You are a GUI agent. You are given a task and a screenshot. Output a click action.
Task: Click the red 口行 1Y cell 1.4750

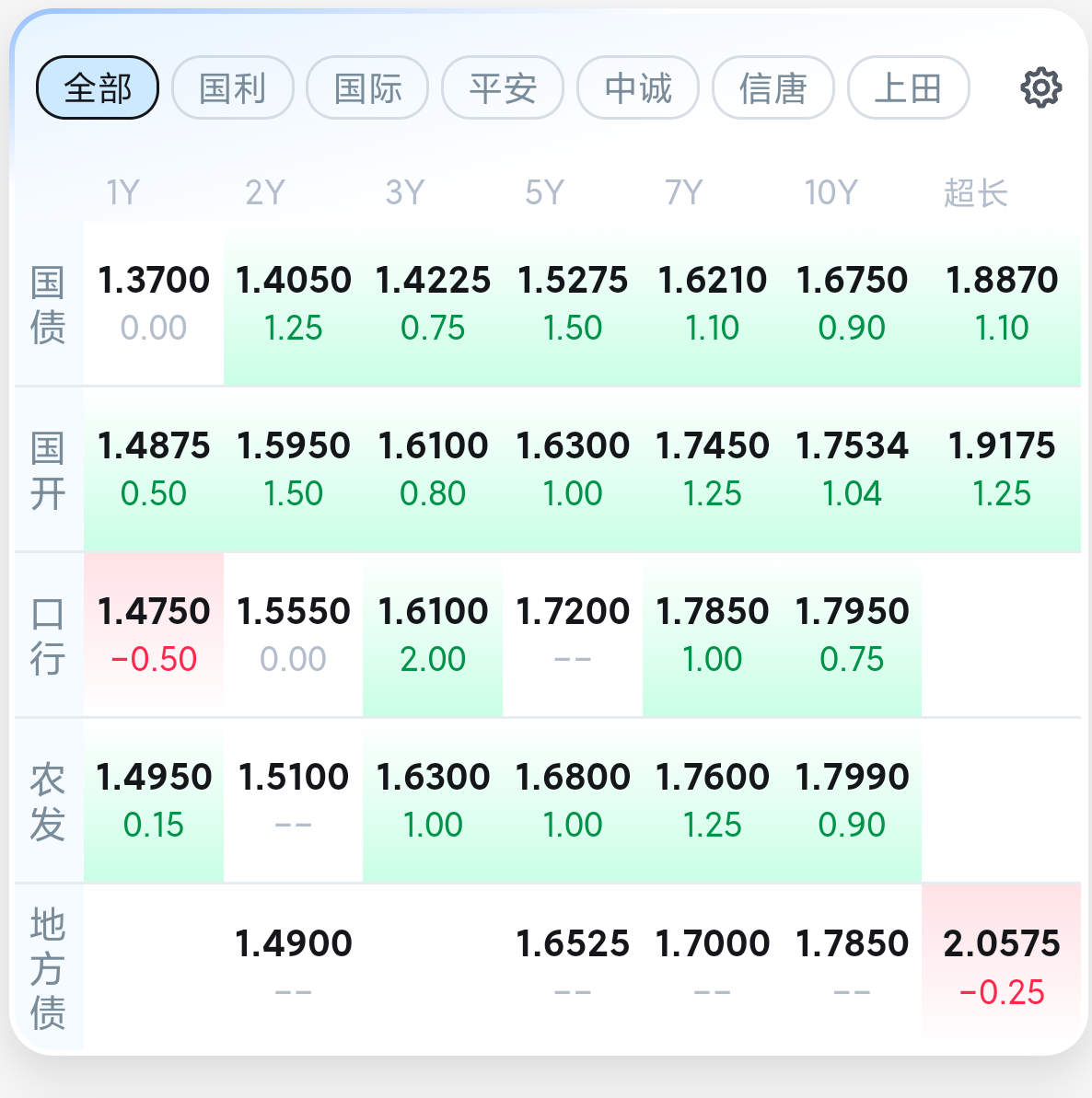(154, 635)
